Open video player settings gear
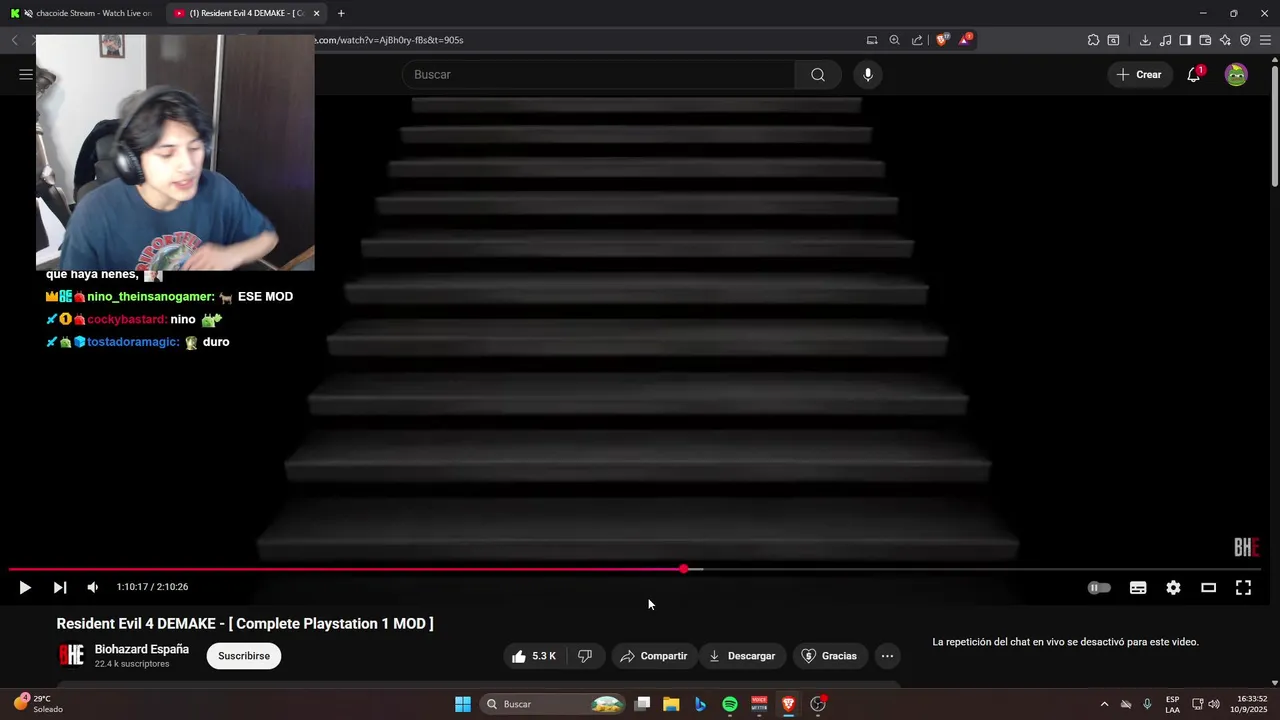1280x720 pixels. (1173, 588)
